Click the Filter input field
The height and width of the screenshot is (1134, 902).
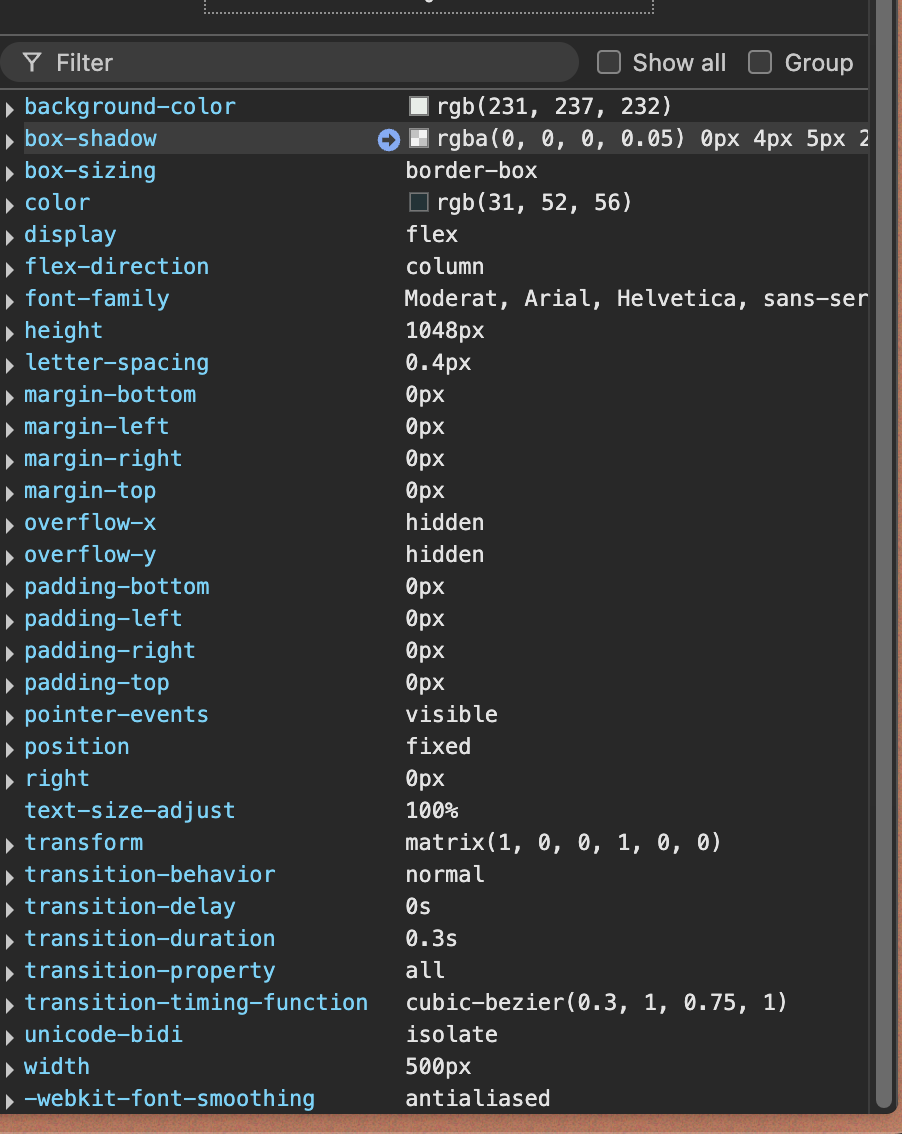(x=300, y=63)
